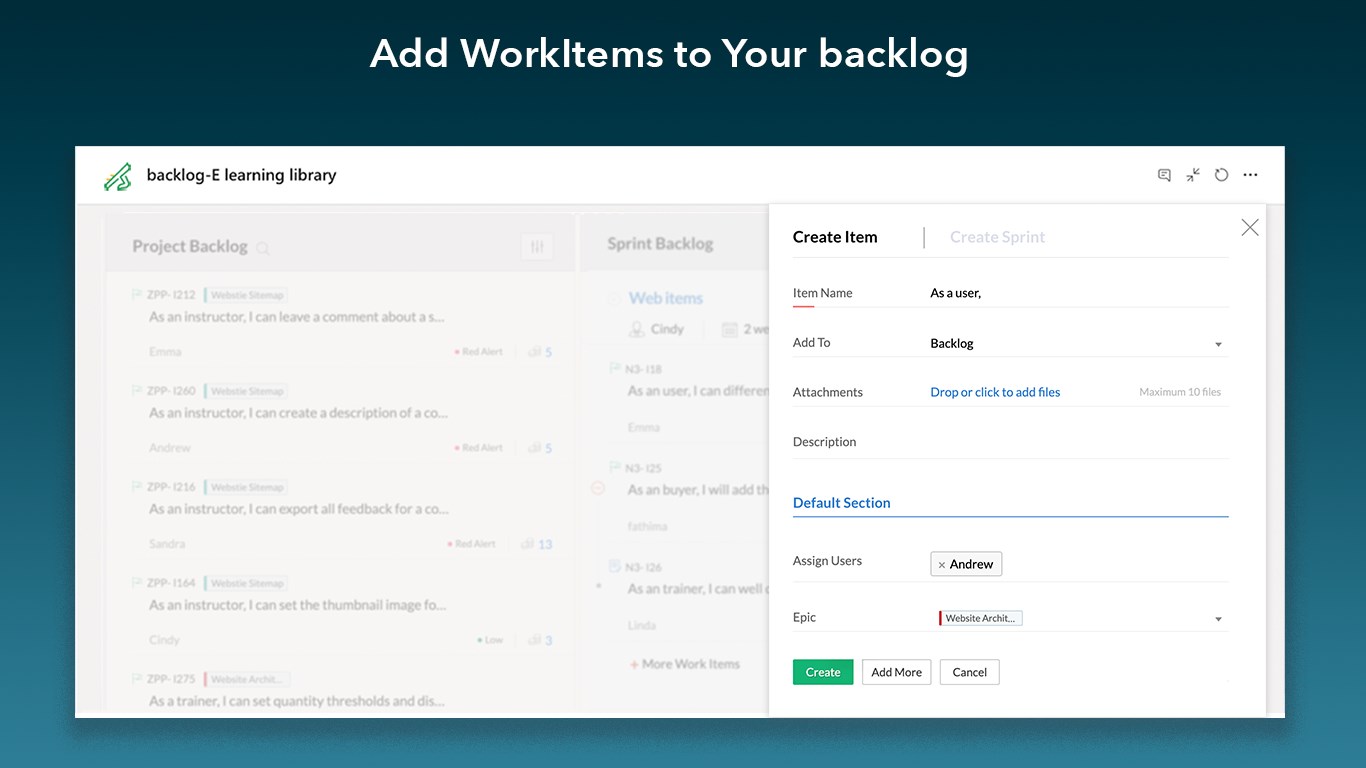Click the Item Name input field
This screenshot has height=768, width=1366.
click(x=1078, y=293)
